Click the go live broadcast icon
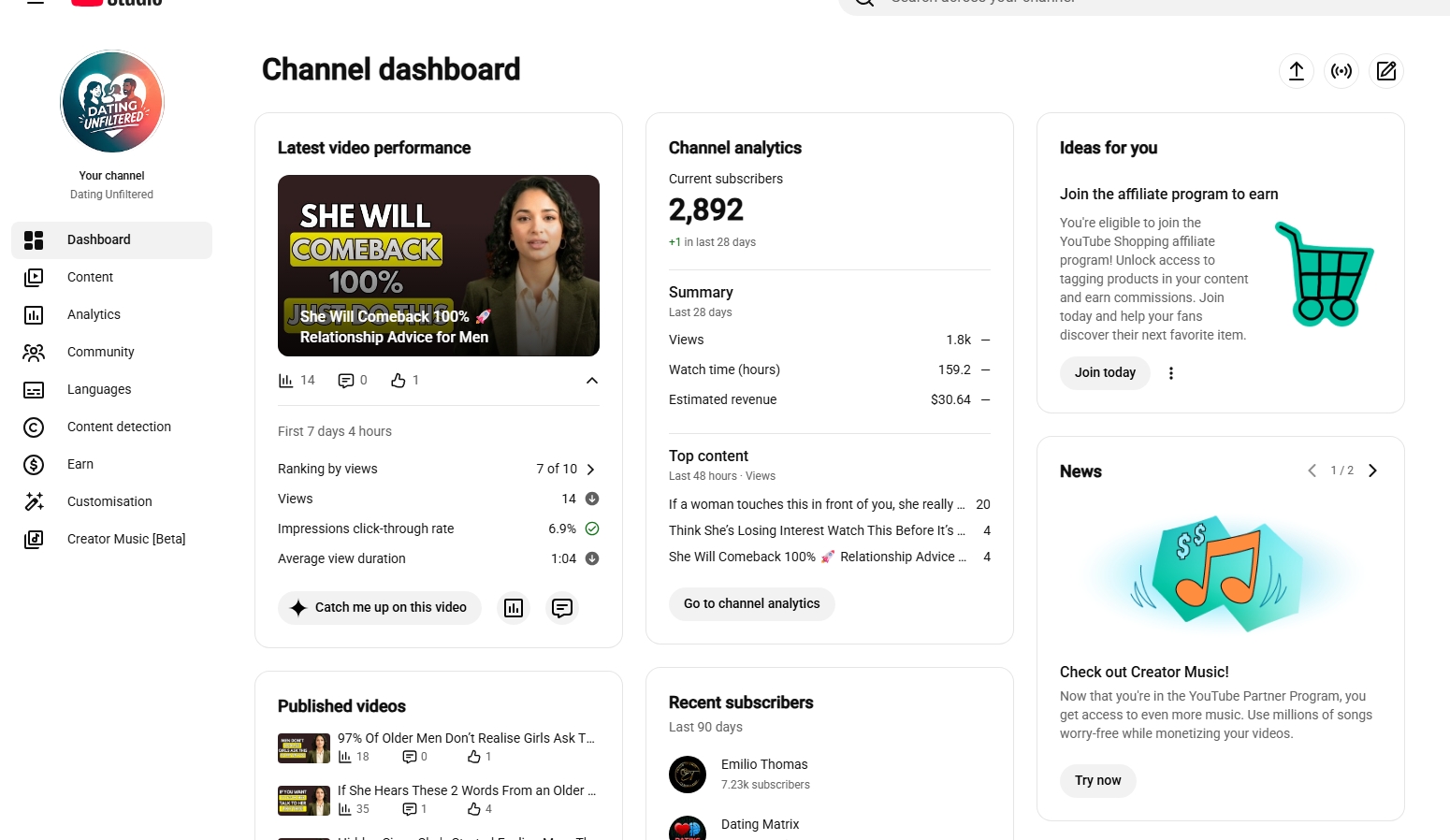The height and width of the screenshot is (840, 1450). 1341,71
